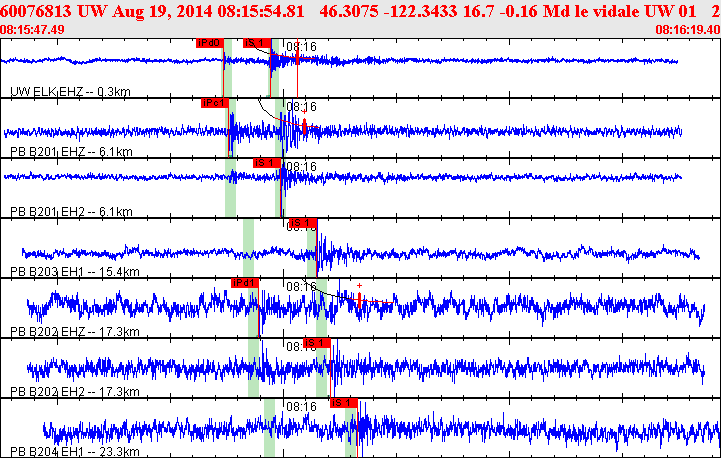Click the end time 08:16:19.40 label

pos(688,30)
